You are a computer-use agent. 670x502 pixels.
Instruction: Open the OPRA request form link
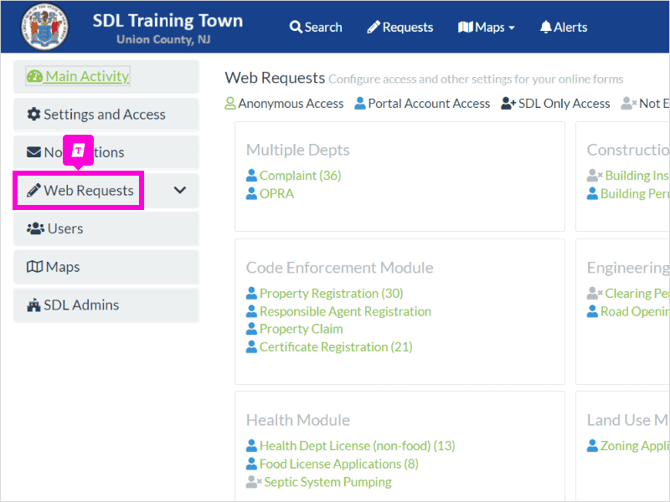[276, 194]
